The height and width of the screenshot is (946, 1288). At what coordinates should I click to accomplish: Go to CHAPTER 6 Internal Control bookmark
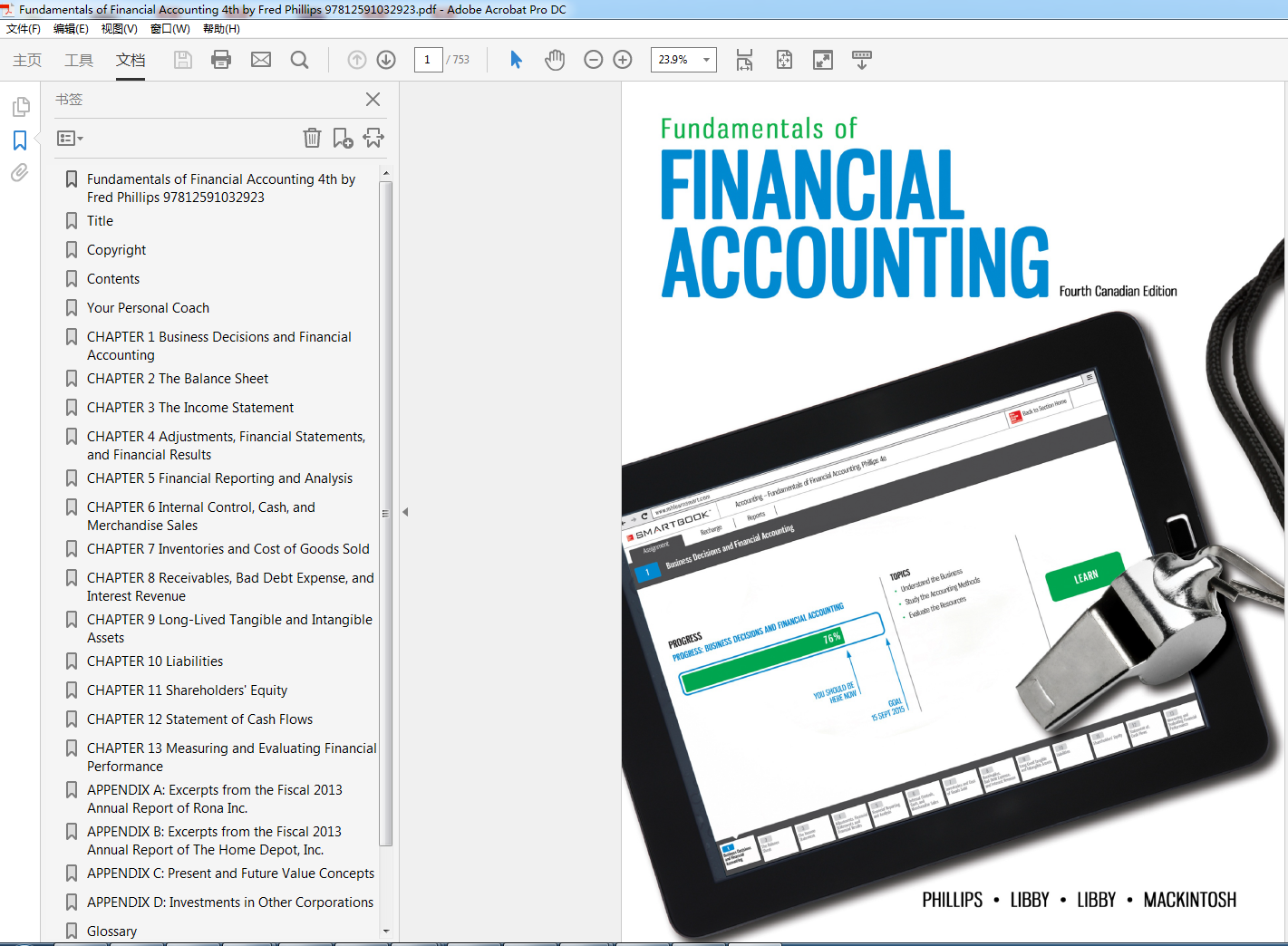(x=201, y=516)
